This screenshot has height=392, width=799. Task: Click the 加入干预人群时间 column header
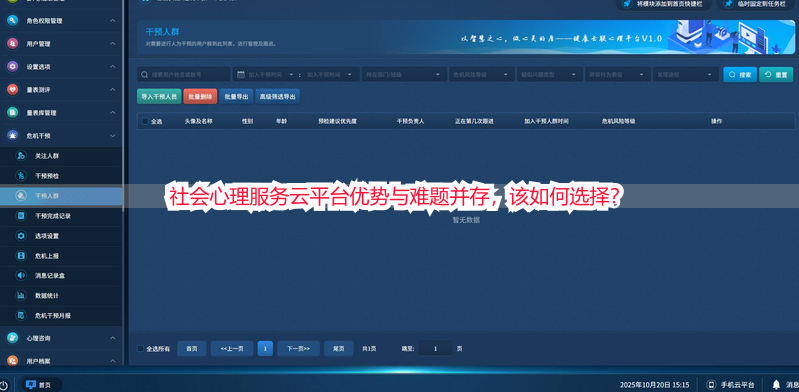click(x=546, y=121)
